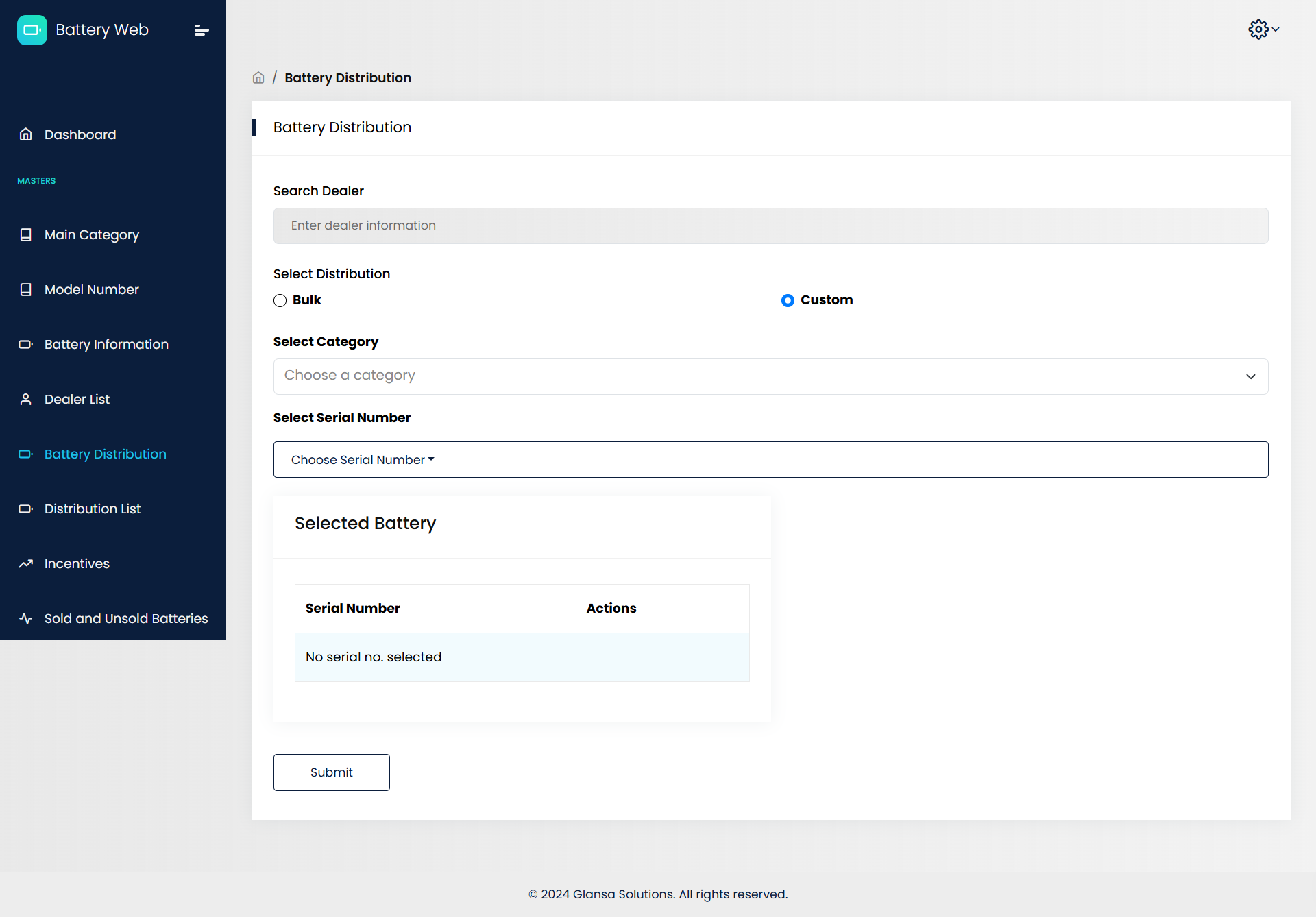Viewport: 1316px width, 917px height.
Task: Expand chevron next to settings gear
Action: click(x=1276, y=29)
